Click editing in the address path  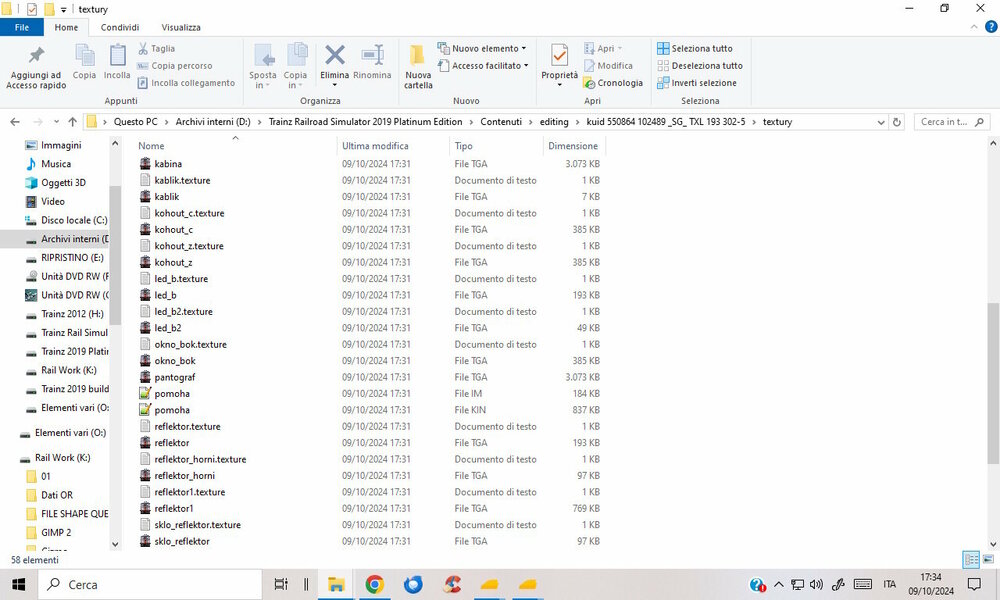tap(554, 122)
